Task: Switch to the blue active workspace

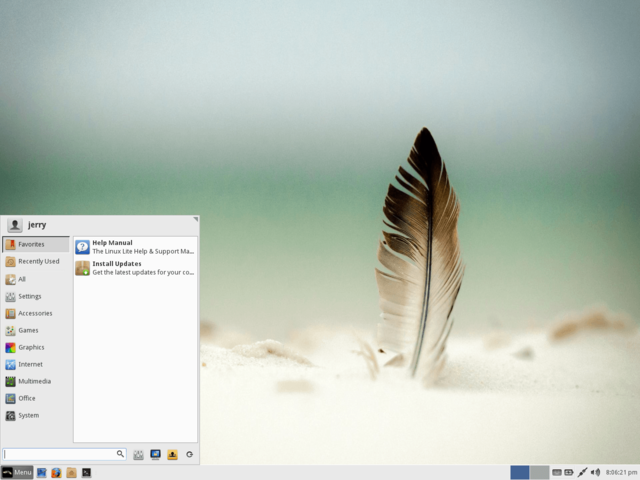Action: click(x=520, y=473)
